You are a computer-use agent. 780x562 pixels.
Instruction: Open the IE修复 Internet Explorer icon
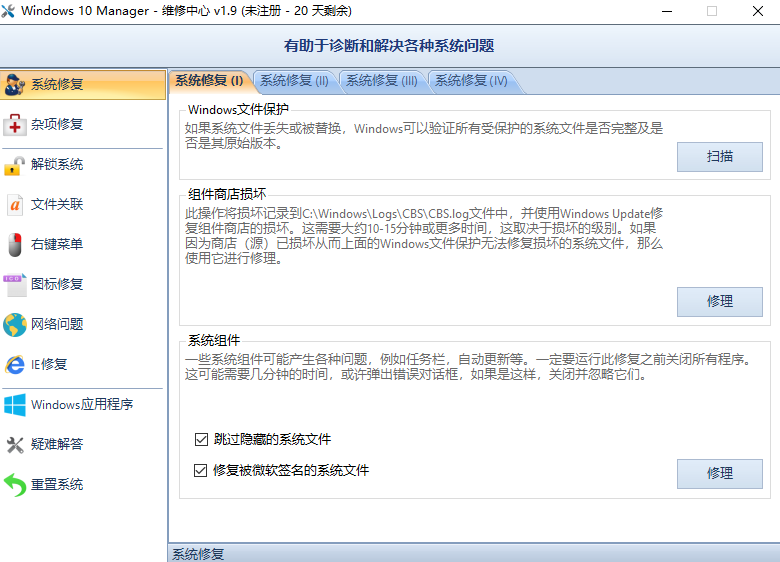14,365
